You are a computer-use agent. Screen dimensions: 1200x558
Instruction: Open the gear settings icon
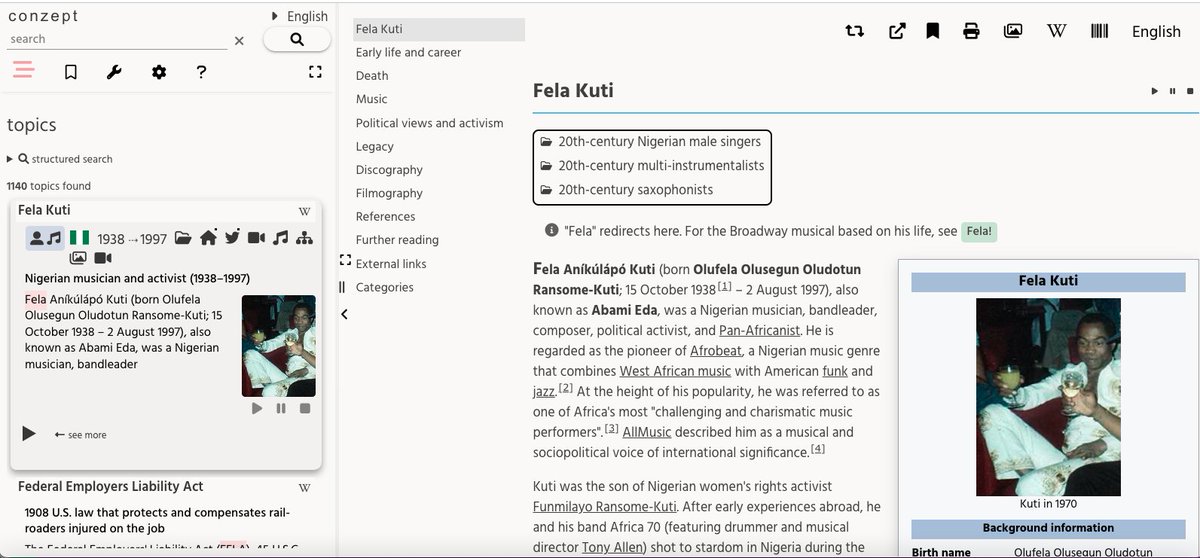point(159,72)
